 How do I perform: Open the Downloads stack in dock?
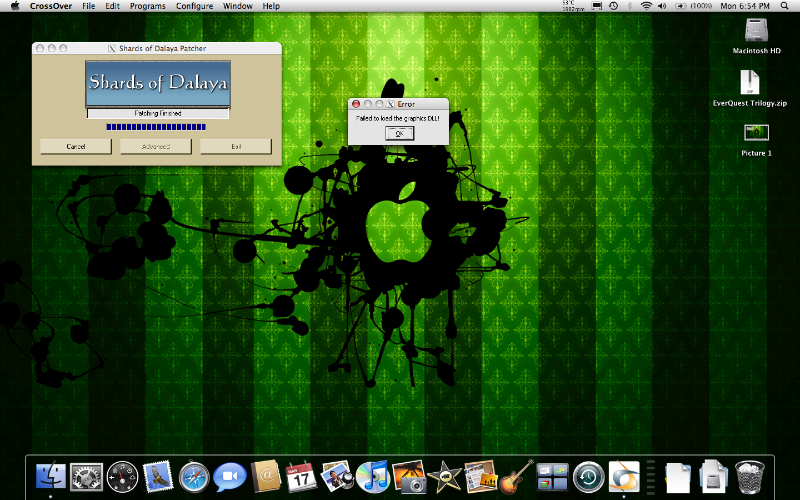[x=713, y=477]
